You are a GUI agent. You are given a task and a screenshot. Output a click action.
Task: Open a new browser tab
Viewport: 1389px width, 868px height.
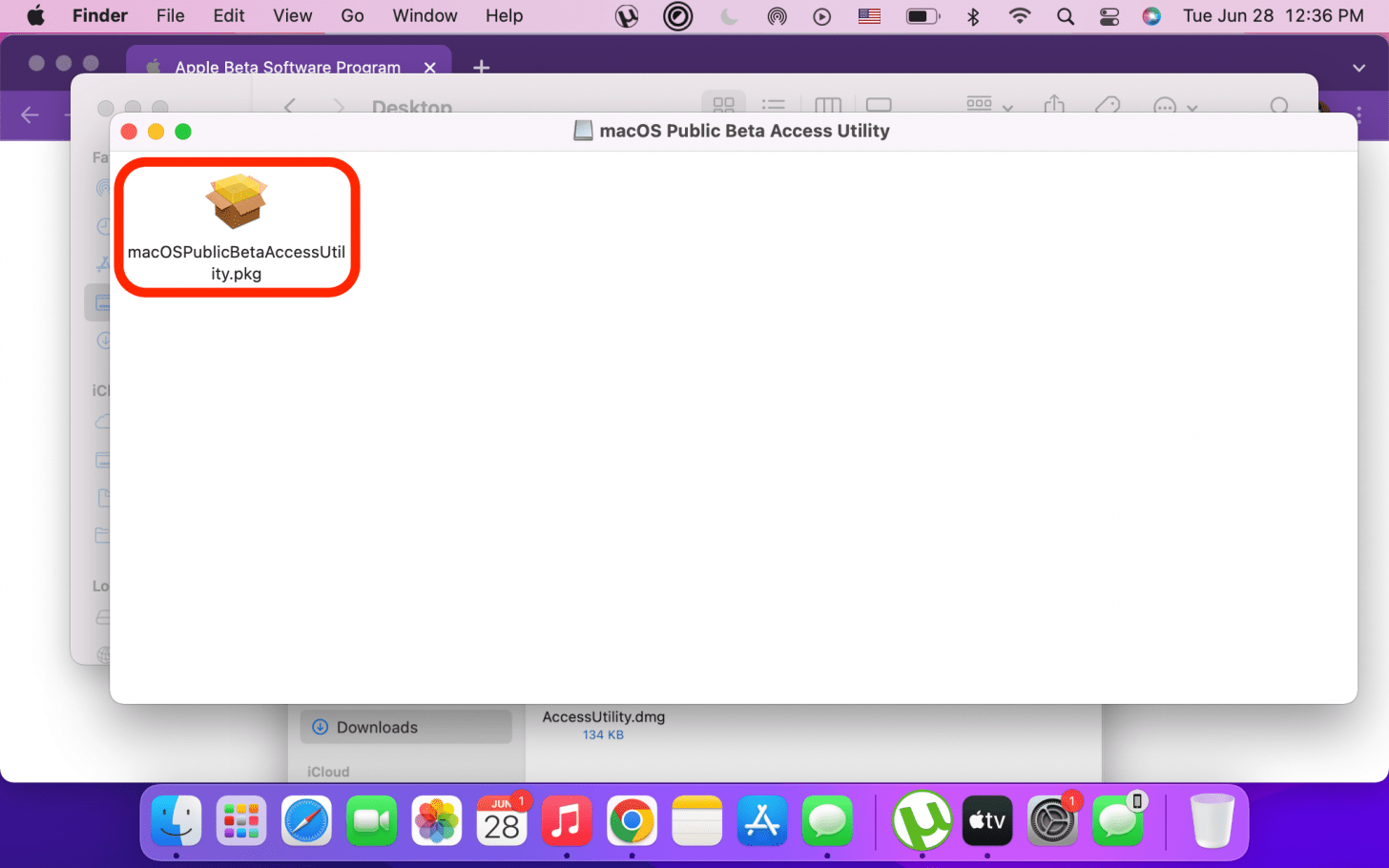pos(482,67)
